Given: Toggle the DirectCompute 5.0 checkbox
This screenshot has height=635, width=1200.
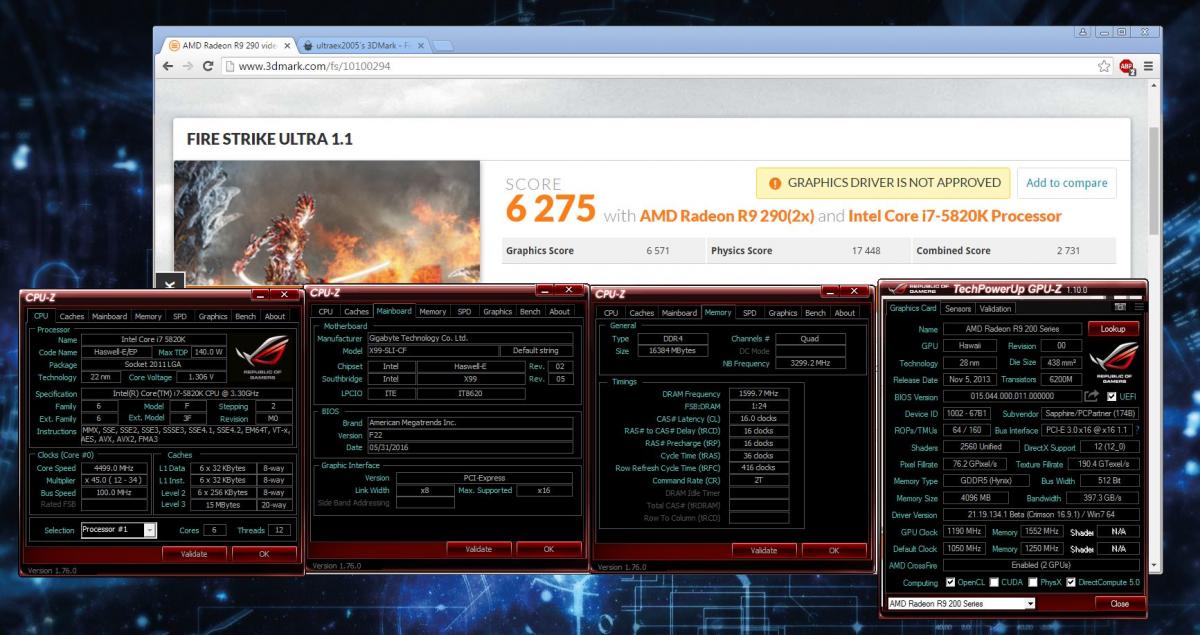Looking at the screenshot, I should (x=1071, y=582).
